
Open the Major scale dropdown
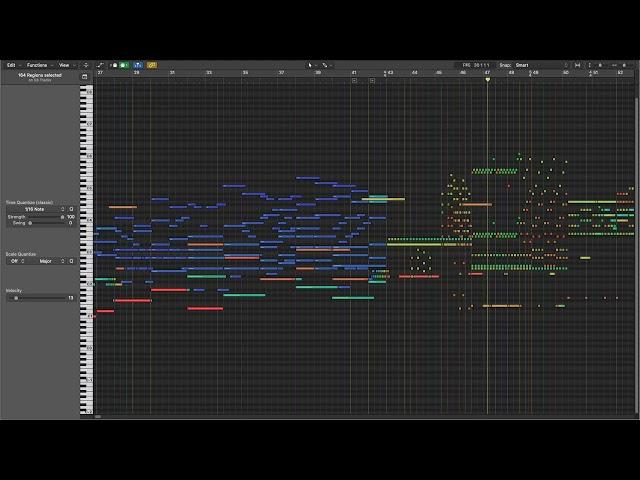pos(45,261)
